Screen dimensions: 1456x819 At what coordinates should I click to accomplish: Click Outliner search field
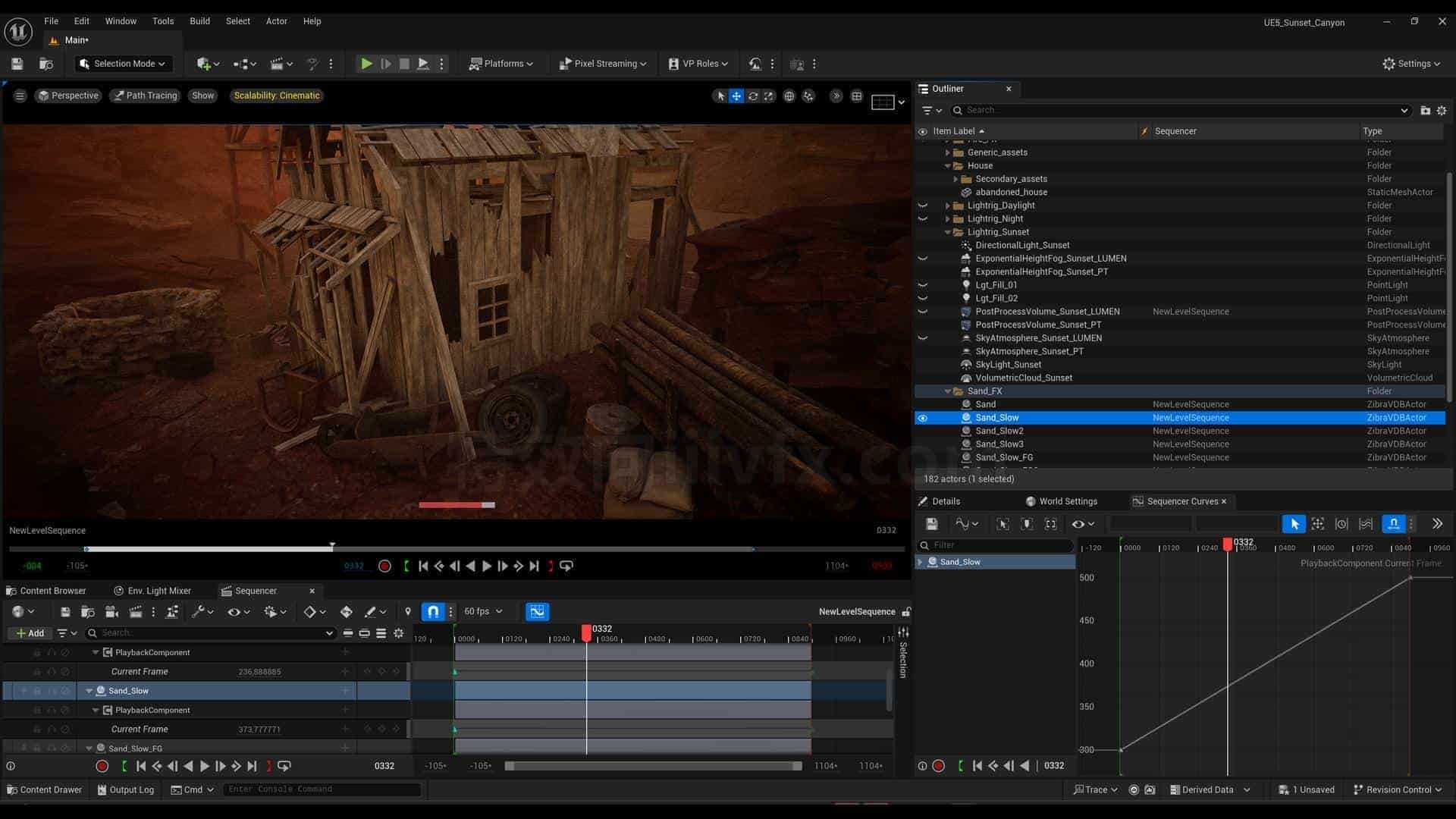1180,111
